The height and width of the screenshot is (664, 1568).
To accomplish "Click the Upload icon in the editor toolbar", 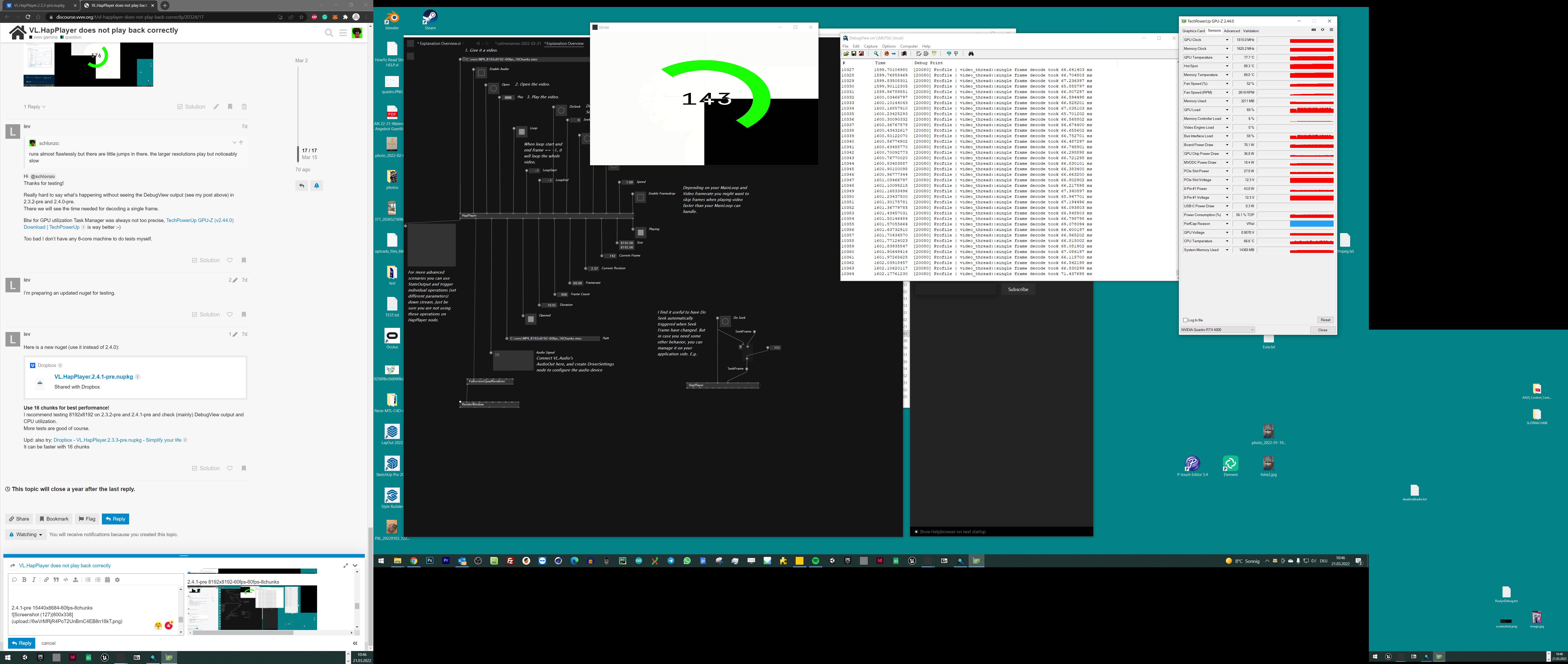I will click(x=75, y=580).
